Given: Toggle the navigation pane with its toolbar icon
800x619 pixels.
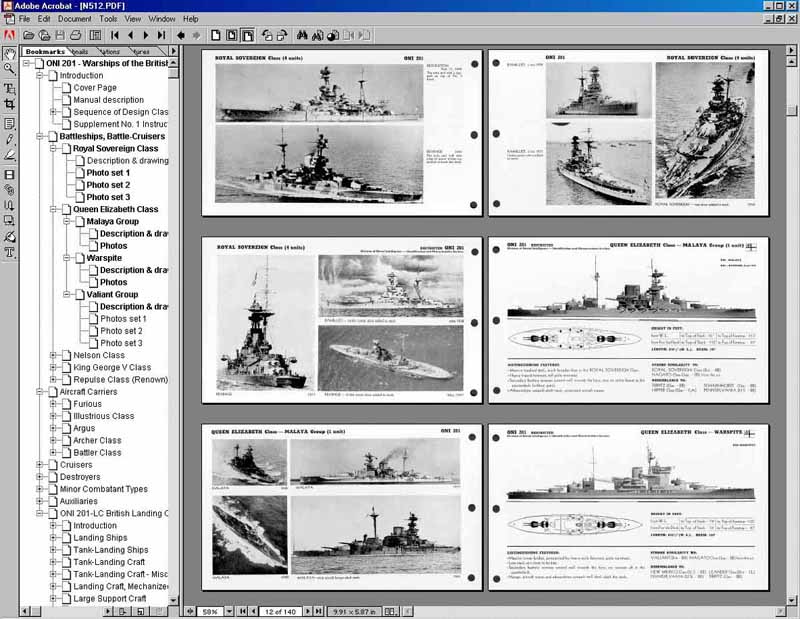Looking at the screenshot, I should pyautogui.click(x=95, y=35).
